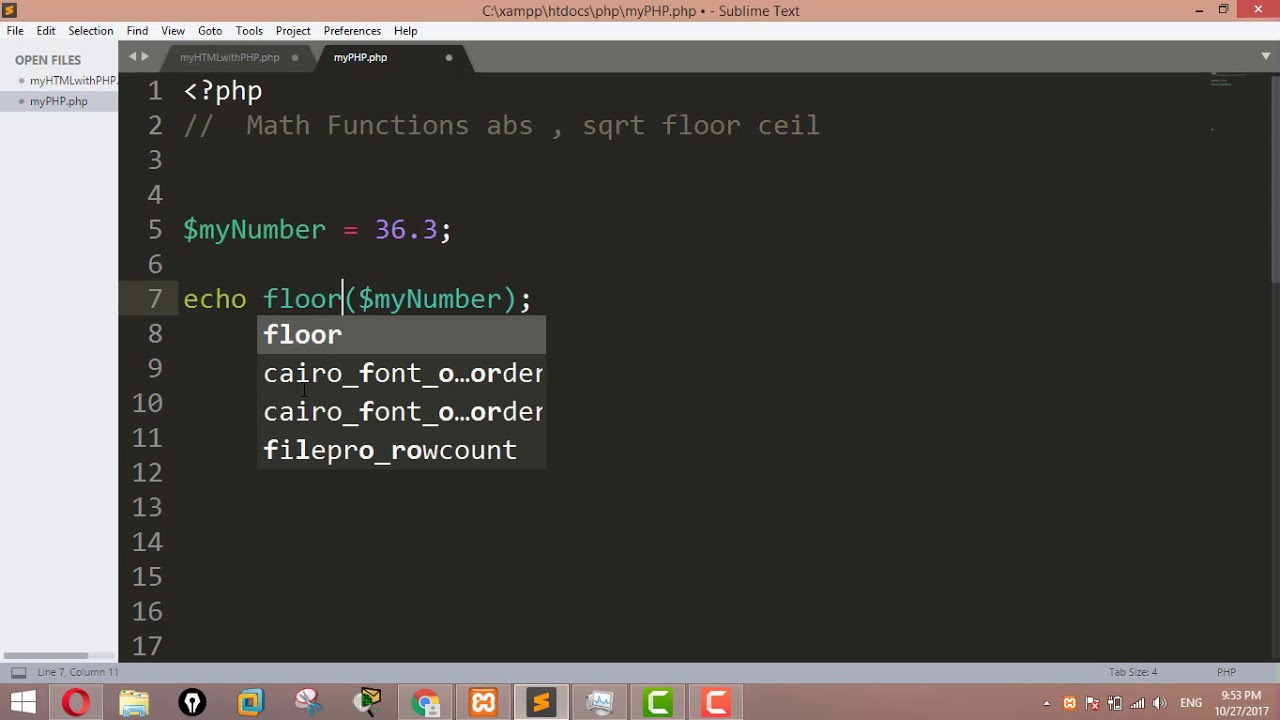The height and width of the screenshot is (720, 1280).
Task: Open the Tools menu
Action: click(x=249, y=31)
